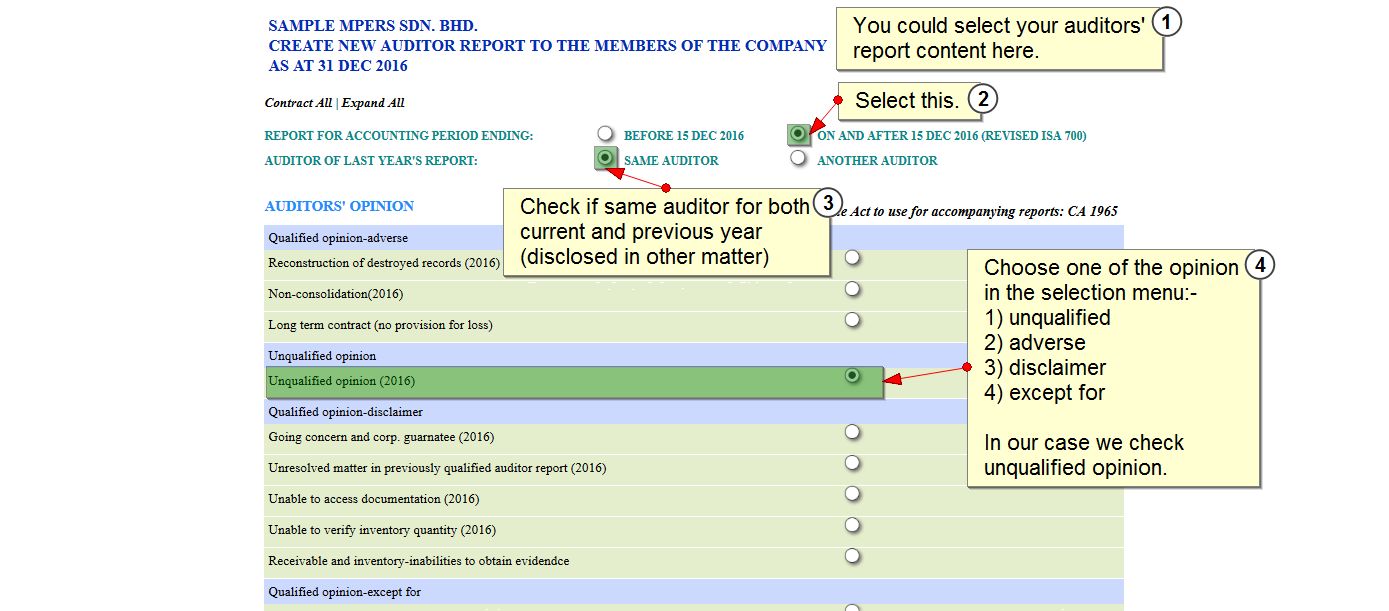Select Reconstruction of destroyed records opinion
Image resolution: width=1389 pixels, height=611 pixels.
point(852,258)
